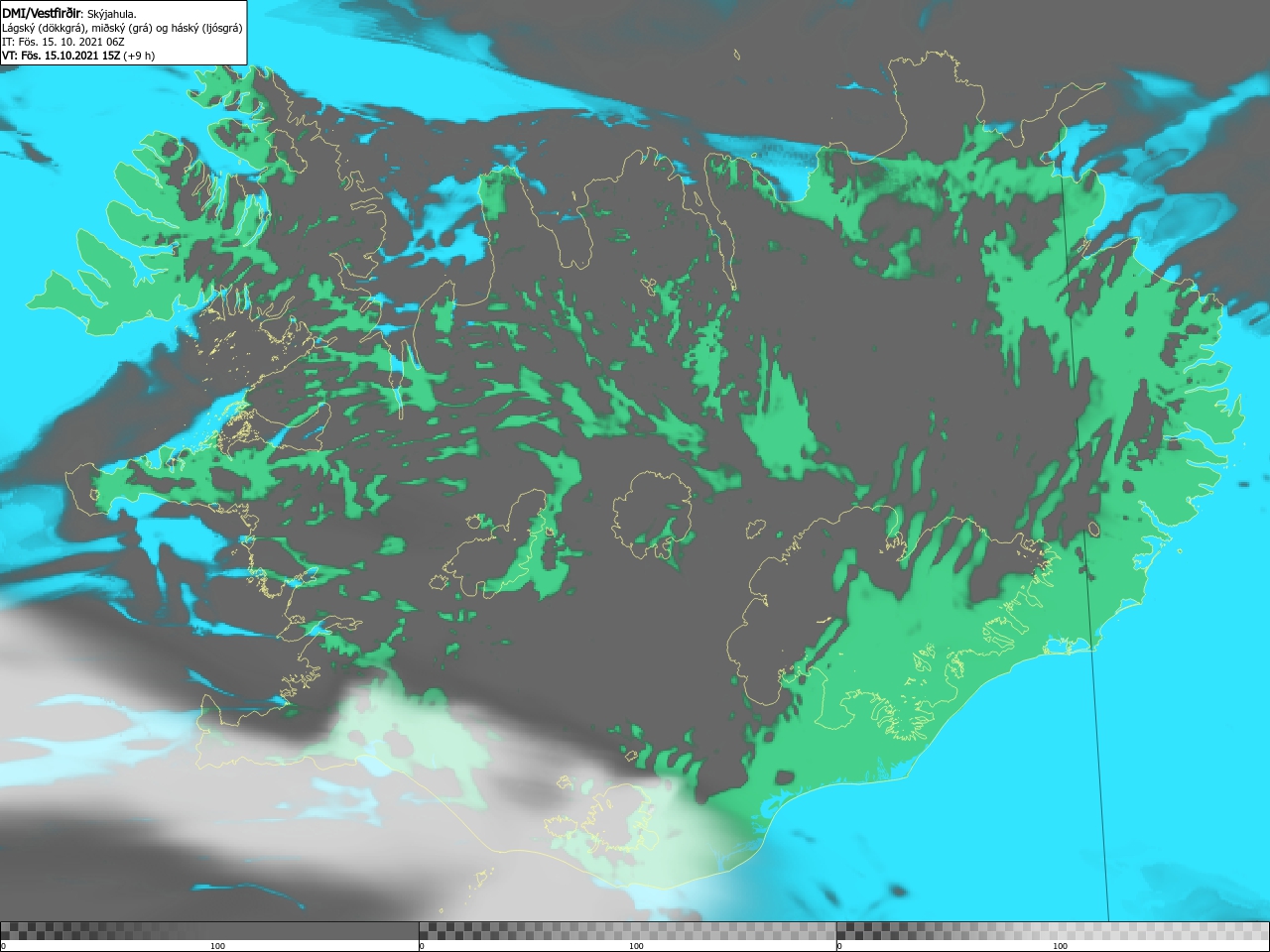Click the 'miðský (grá)' legend text

pyautogui.click(x=121, y=28)
